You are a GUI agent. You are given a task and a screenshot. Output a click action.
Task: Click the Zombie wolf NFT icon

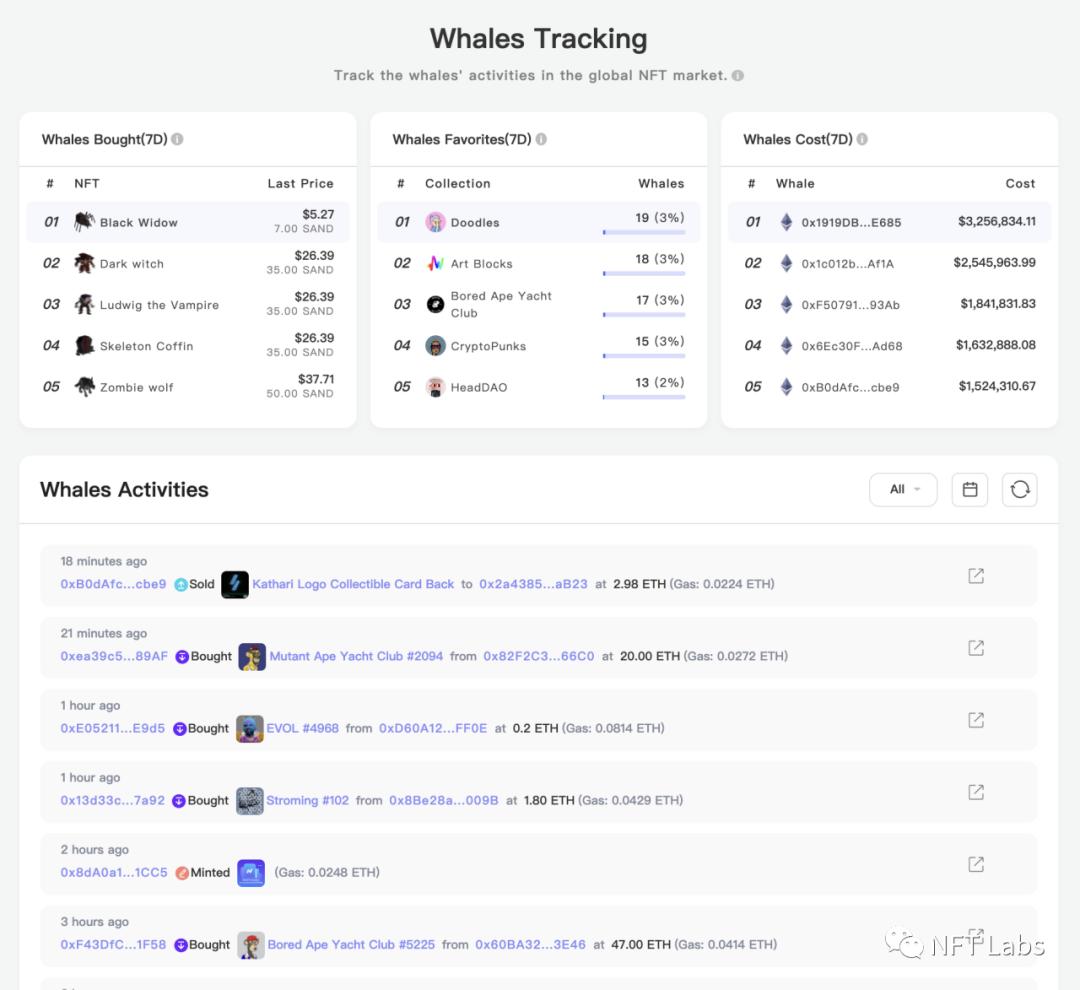tap(85, 386)
